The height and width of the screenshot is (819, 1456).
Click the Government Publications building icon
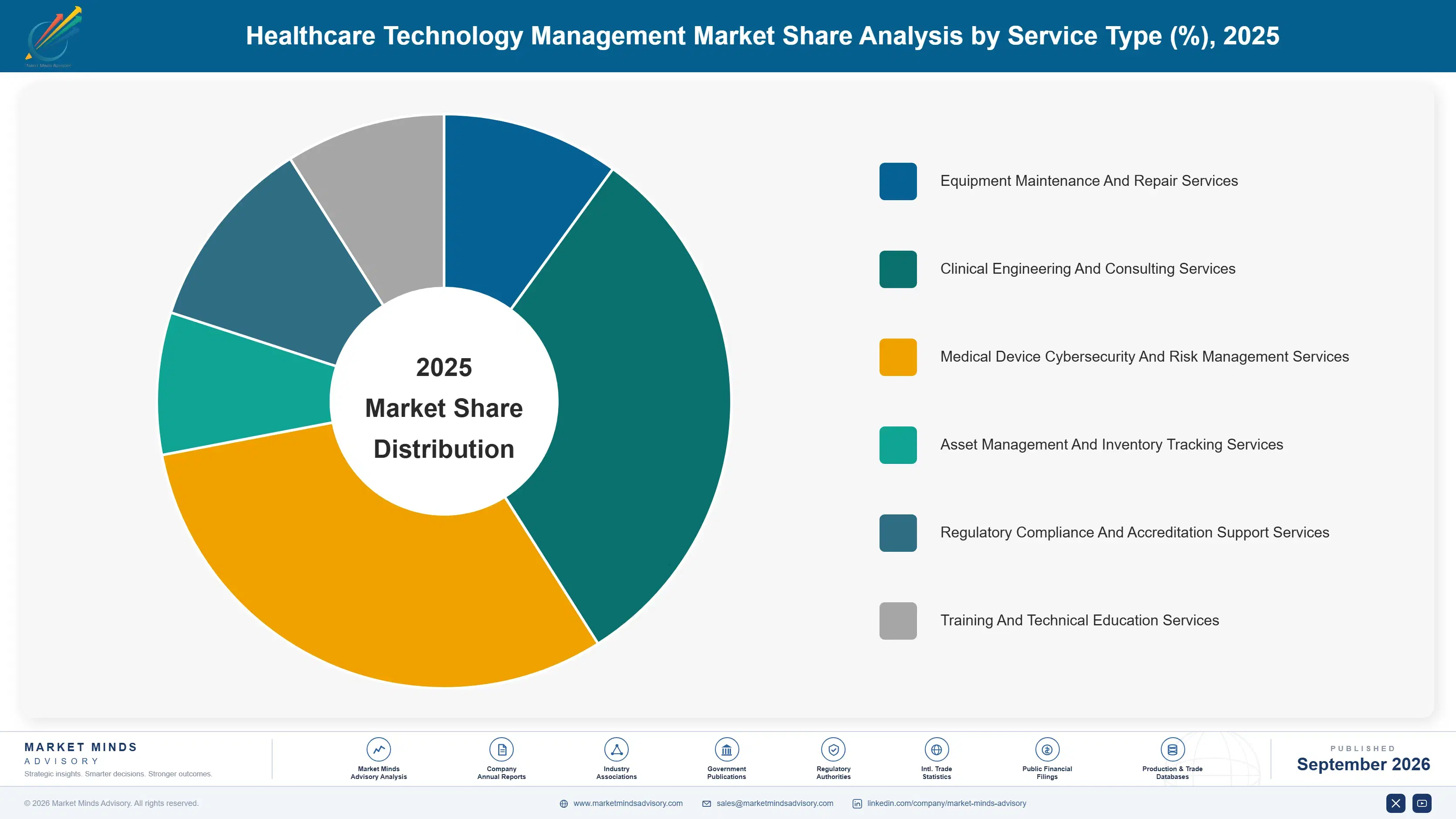tap(726, 749)
